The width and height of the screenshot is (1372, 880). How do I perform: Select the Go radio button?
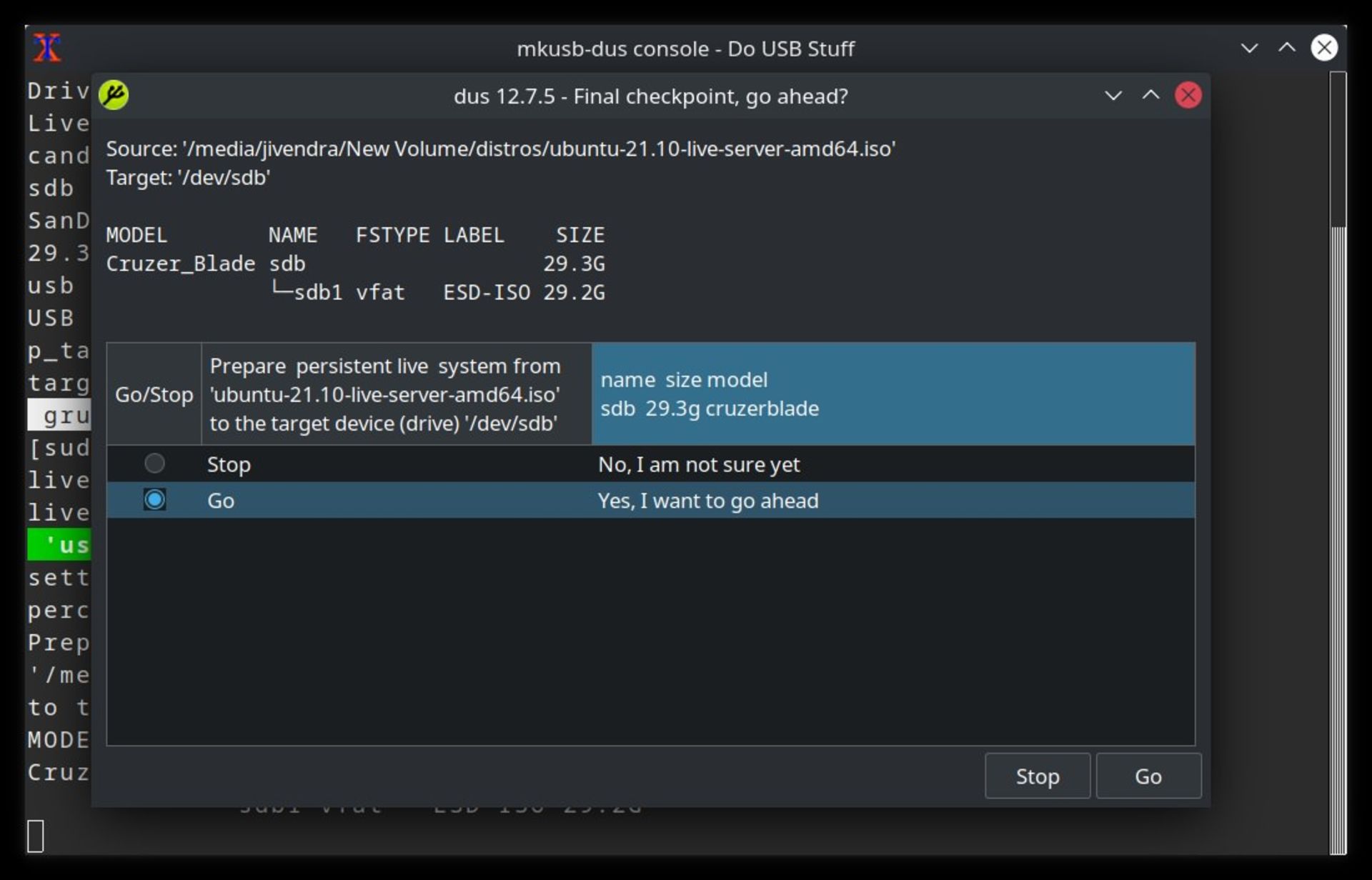154,500
